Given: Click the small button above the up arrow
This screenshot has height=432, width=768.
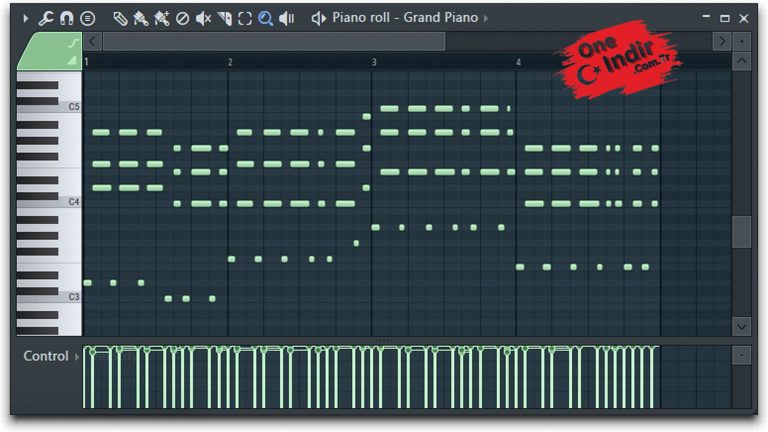Looking at the screenshot, I should click(x=742, y=42).
